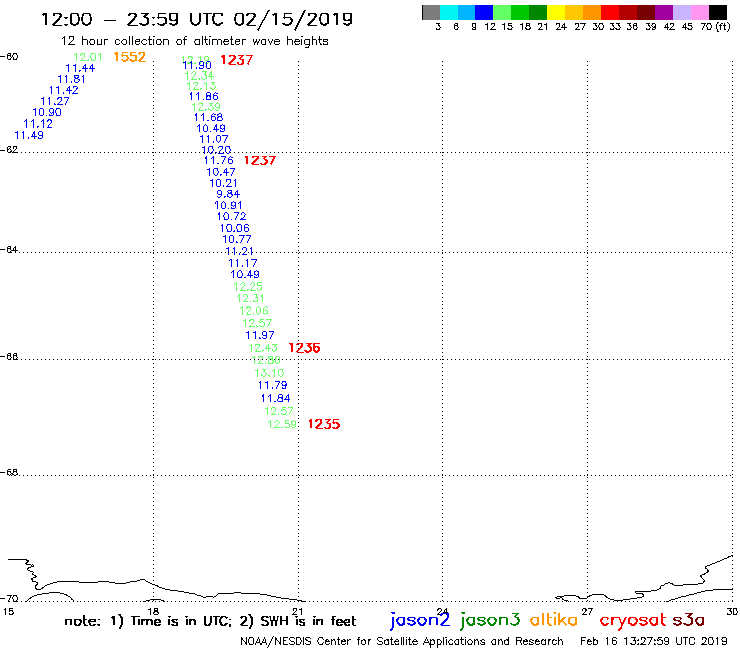Click the '24' label under the color legend
This screenshot has width=740, height=650.
[561, 26]
